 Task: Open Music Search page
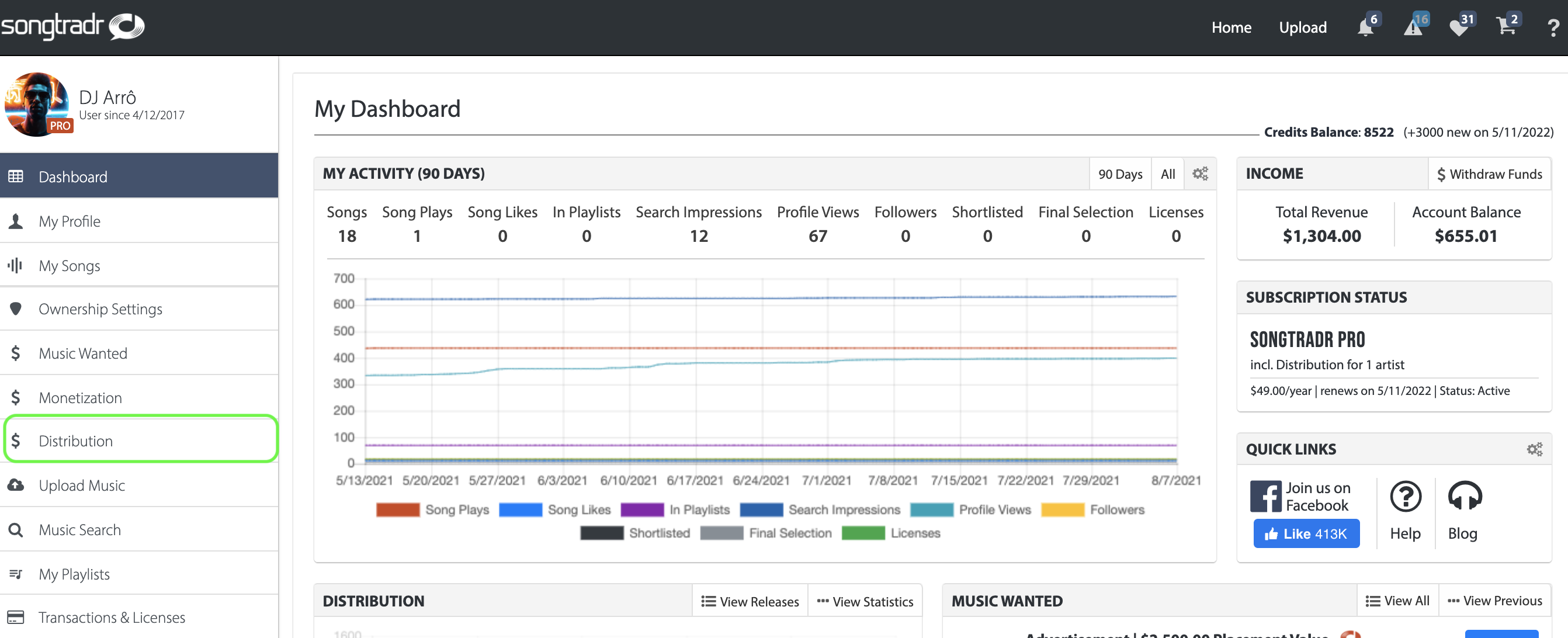(x=140, y=530)
